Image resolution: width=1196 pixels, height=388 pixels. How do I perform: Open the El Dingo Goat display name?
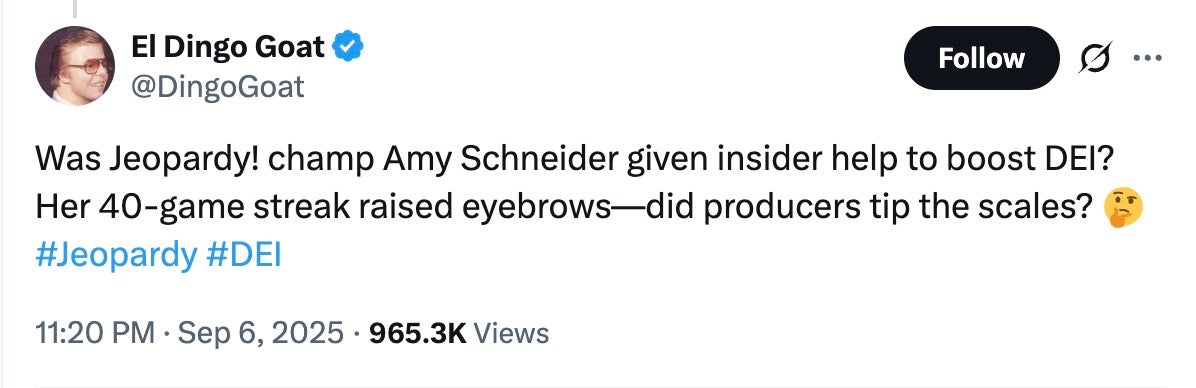(228, 48)
